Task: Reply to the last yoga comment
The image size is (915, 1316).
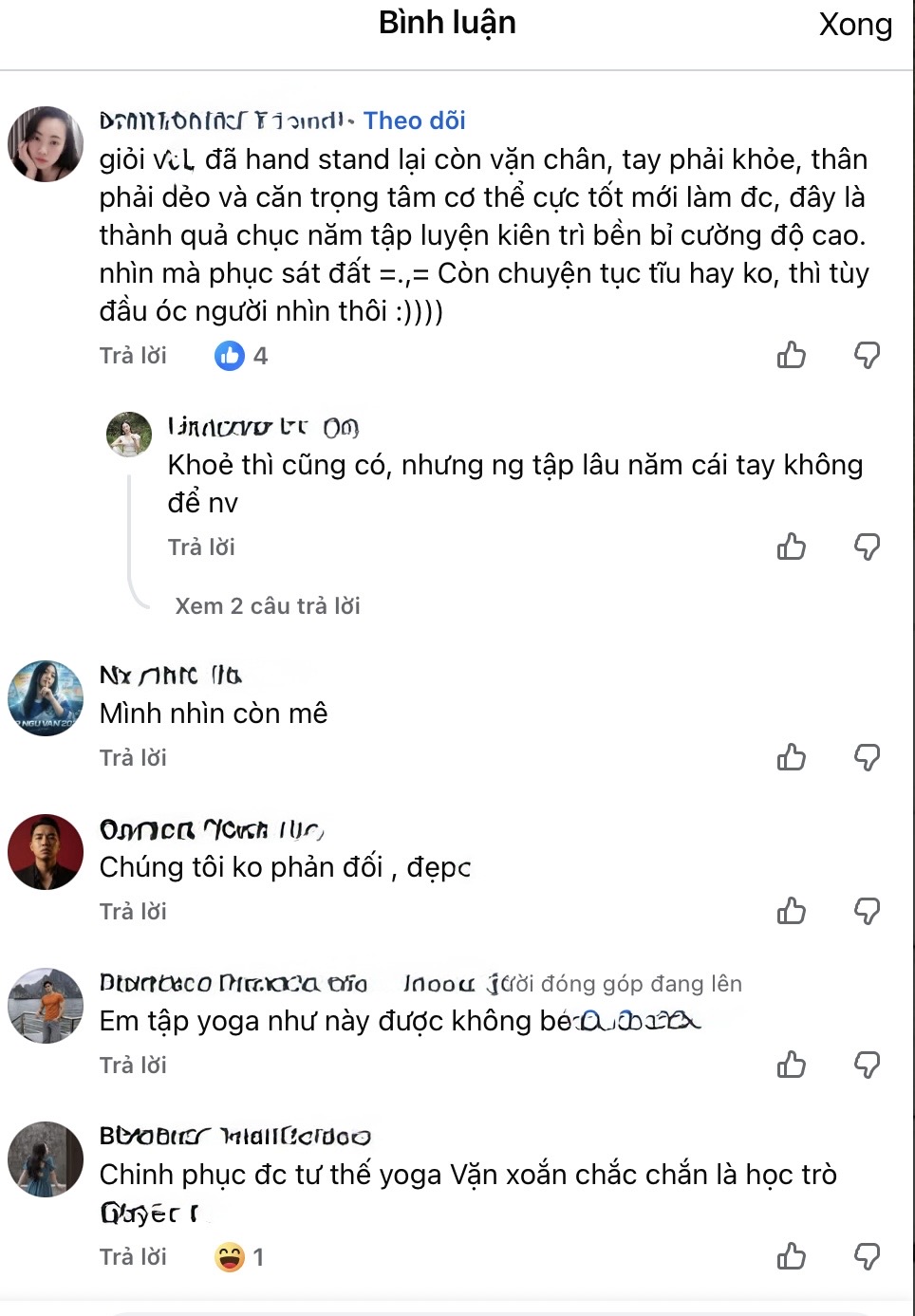Action: [x=132, y=1255]
